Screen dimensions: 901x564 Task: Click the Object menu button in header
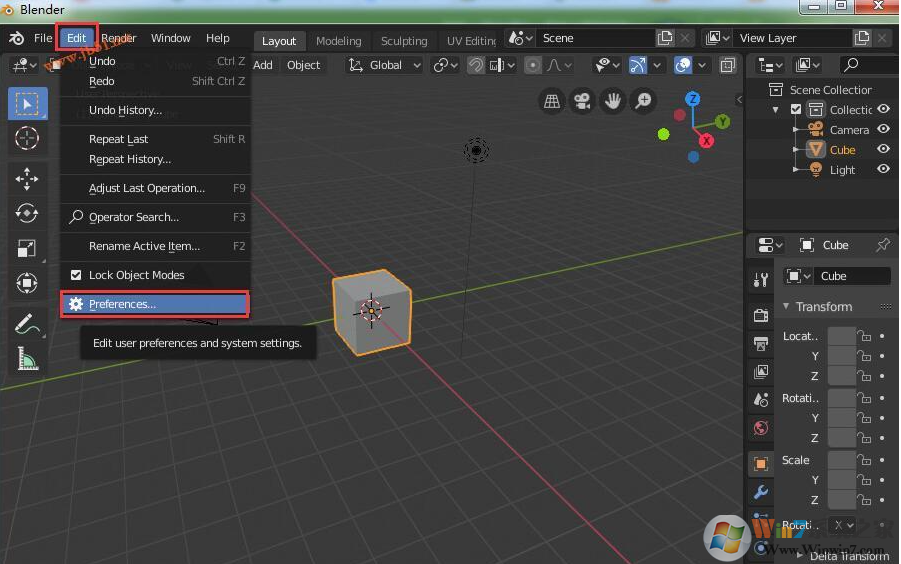(x=303, y=65)
